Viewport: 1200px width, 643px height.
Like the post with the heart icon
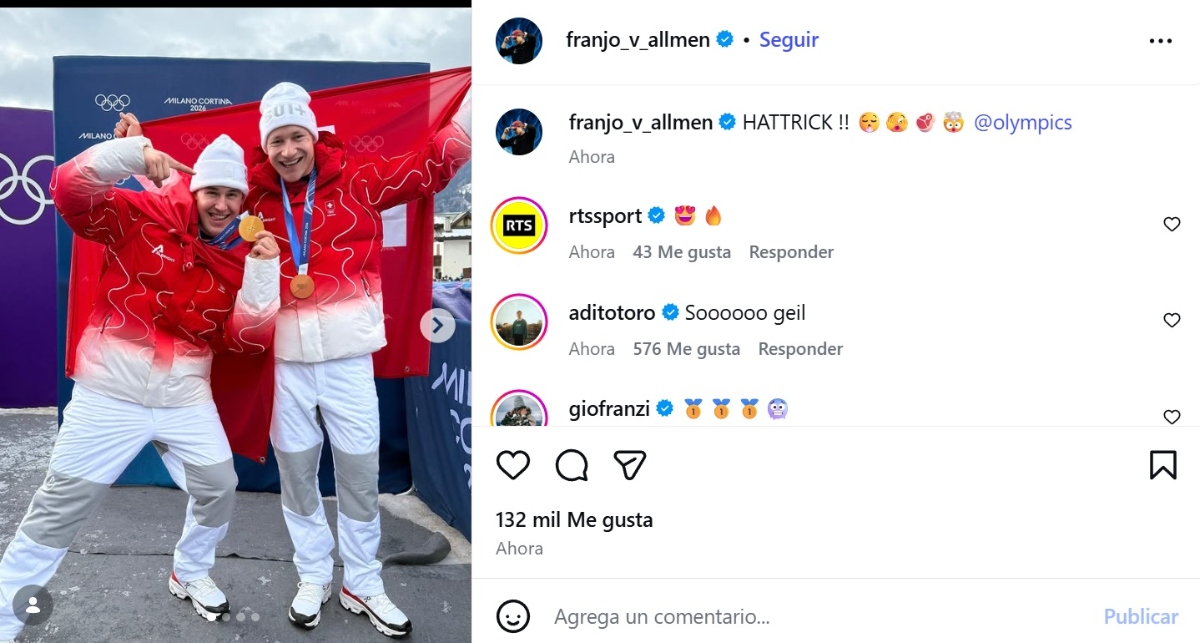click(513, 465)
